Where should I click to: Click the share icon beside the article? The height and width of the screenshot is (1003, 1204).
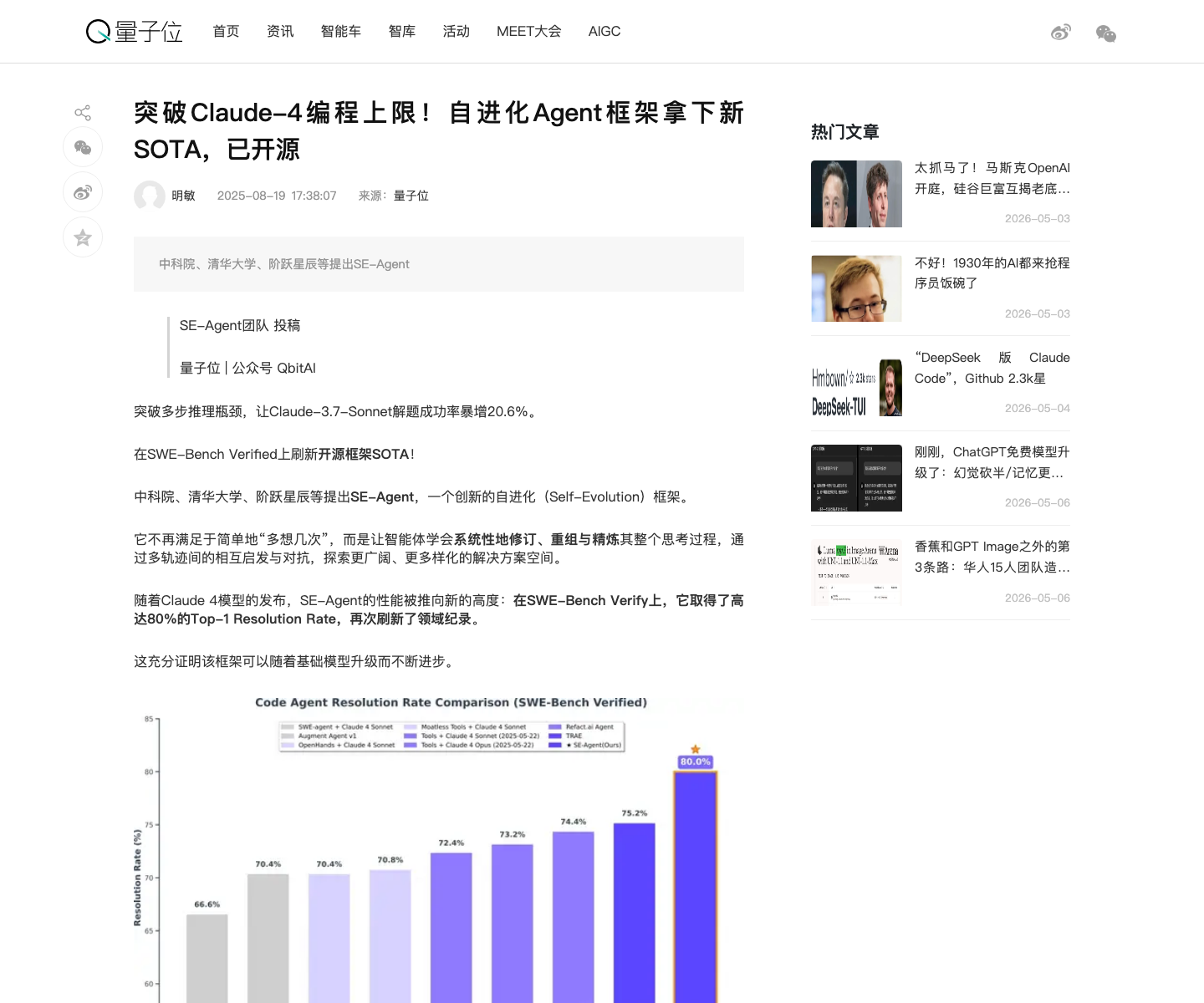point(83,113)
